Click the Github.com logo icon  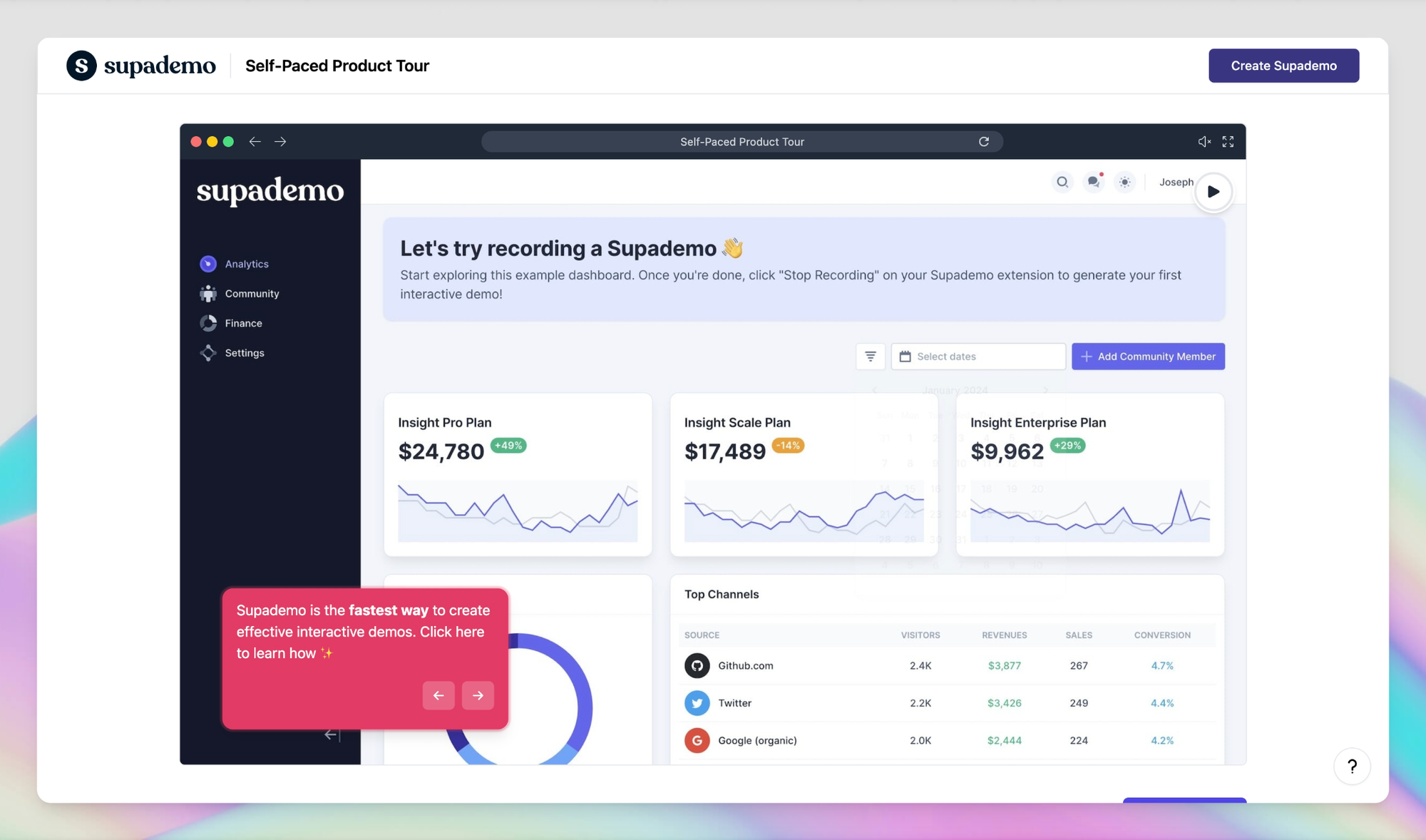(697, 666)
